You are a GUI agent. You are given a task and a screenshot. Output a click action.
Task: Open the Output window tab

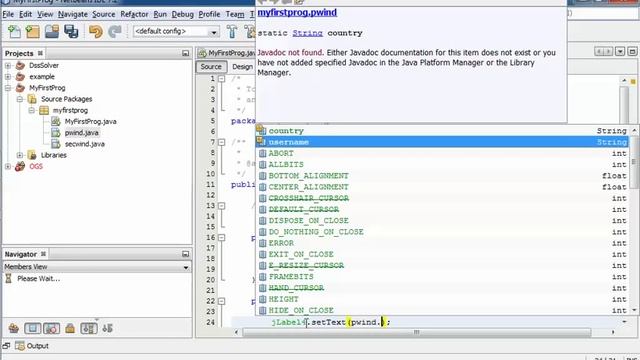pyautogui.click(x=32, y=346)
